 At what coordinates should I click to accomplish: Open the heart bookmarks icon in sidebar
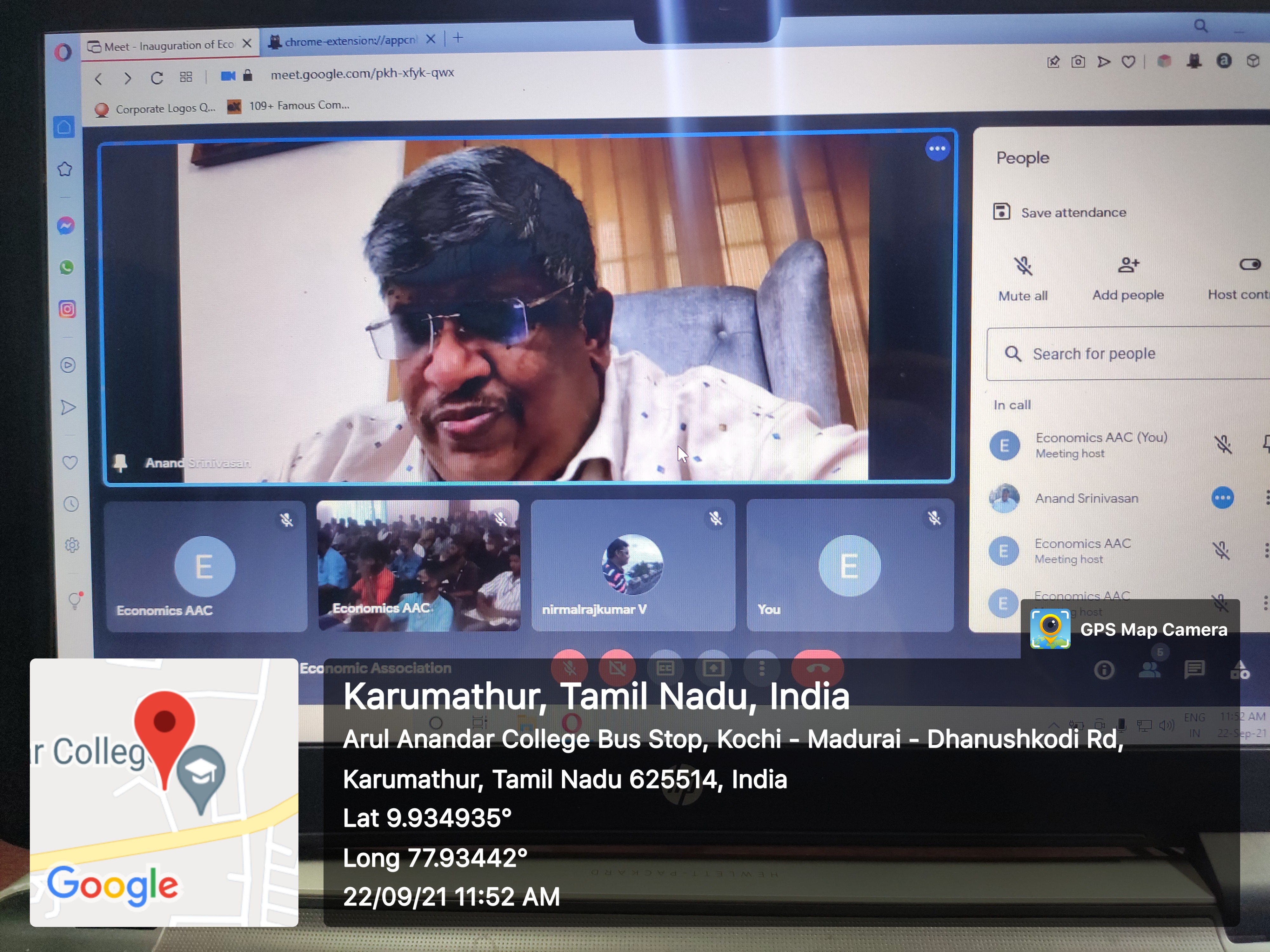(70, 463)
